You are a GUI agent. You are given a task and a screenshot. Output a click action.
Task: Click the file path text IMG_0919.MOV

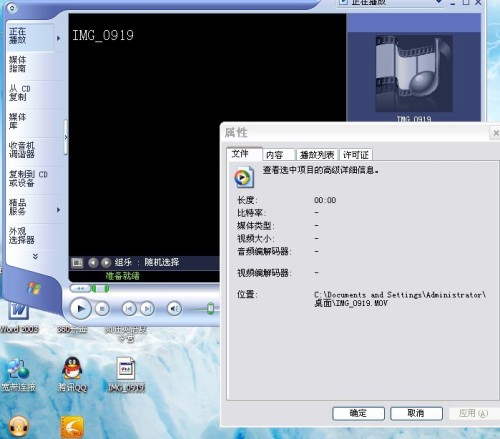point(361,303)
